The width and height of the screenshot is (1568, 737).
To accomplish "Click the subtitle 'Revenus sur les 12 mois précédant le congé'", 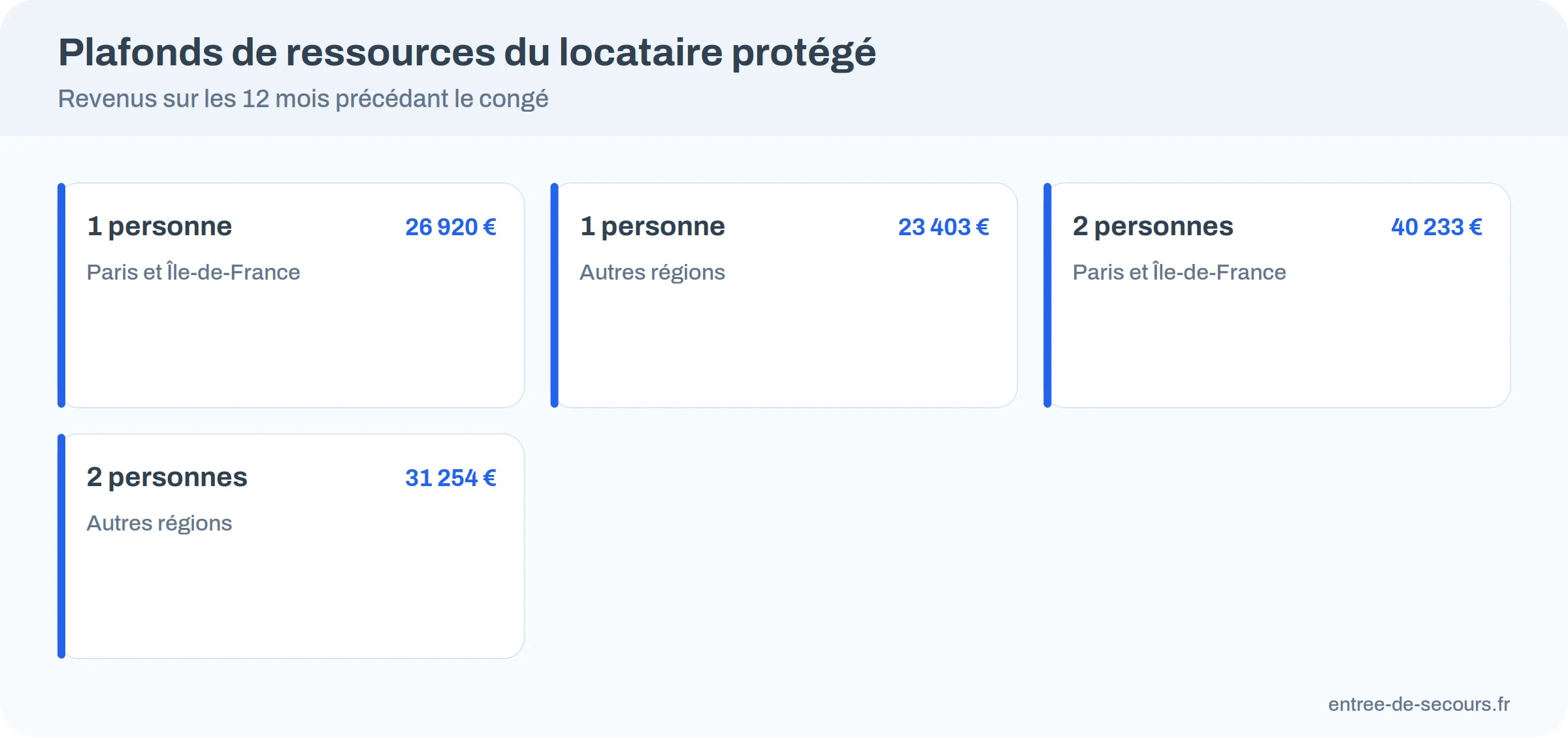I will (x=303, y=99).
